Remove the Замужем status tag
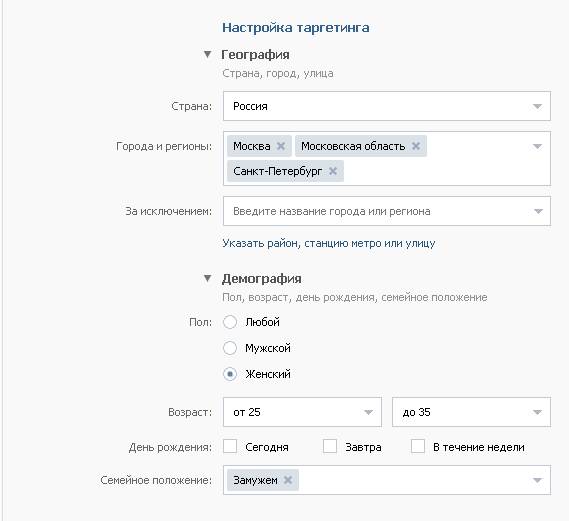 pyautogui.click(x=288, y=480)
